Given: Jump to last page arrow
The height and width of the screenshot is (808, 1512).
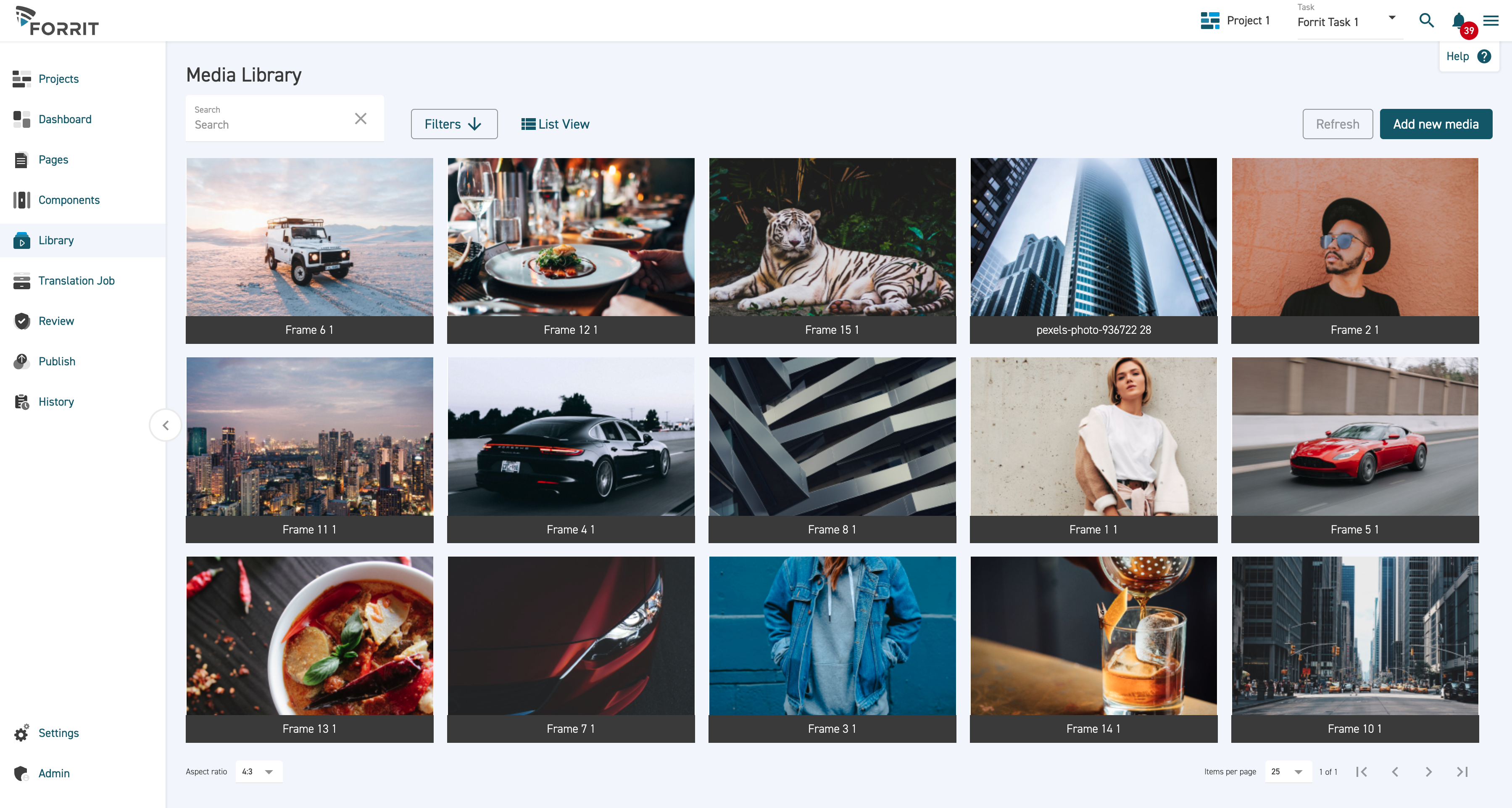Looking at the screenshot, I should [1462, 771].
